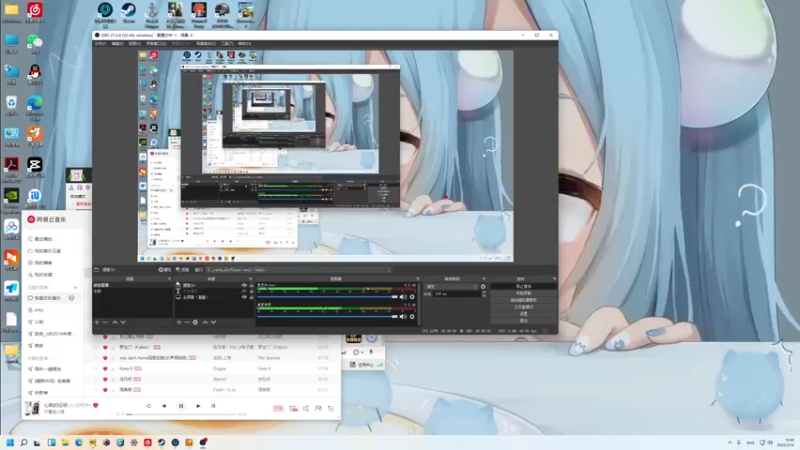The width and height of the screenshot is (800, 450).
Task: Adjust second audio track volume slider
Action: pos(328,316)
